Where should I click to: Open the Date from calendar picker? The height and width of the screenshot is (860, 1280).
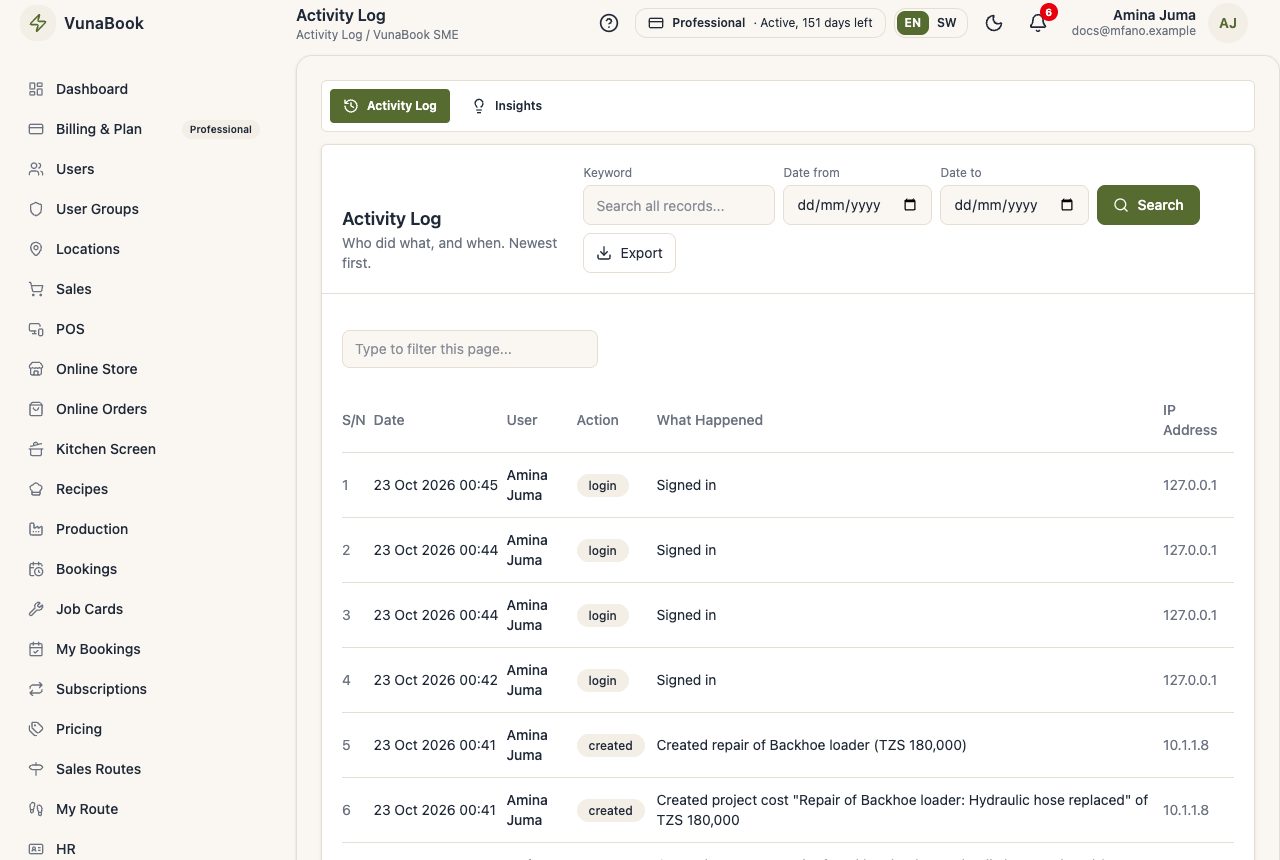(910, 205)
